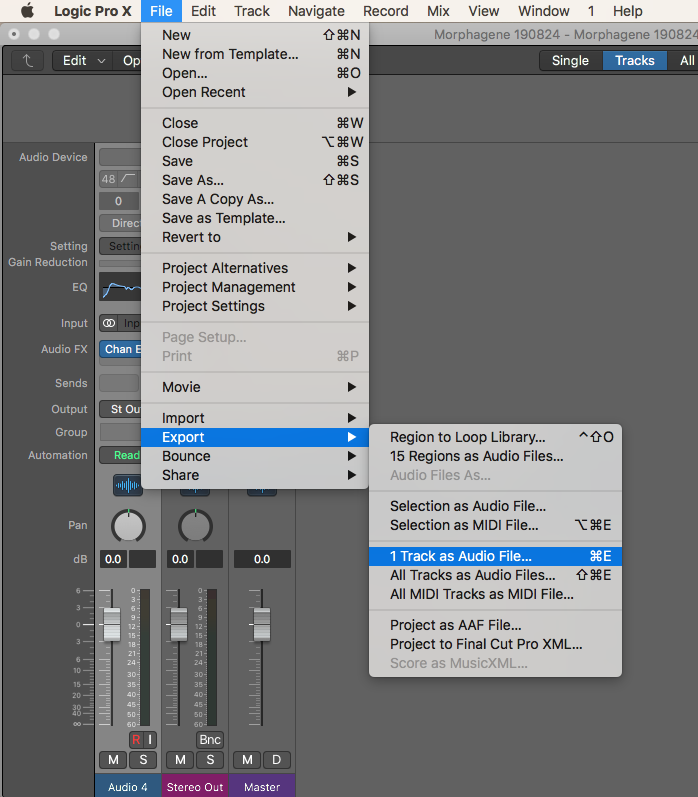Click Bnc button on Stereo Out
Screen dimensions: 698x797
click(210, 740)
